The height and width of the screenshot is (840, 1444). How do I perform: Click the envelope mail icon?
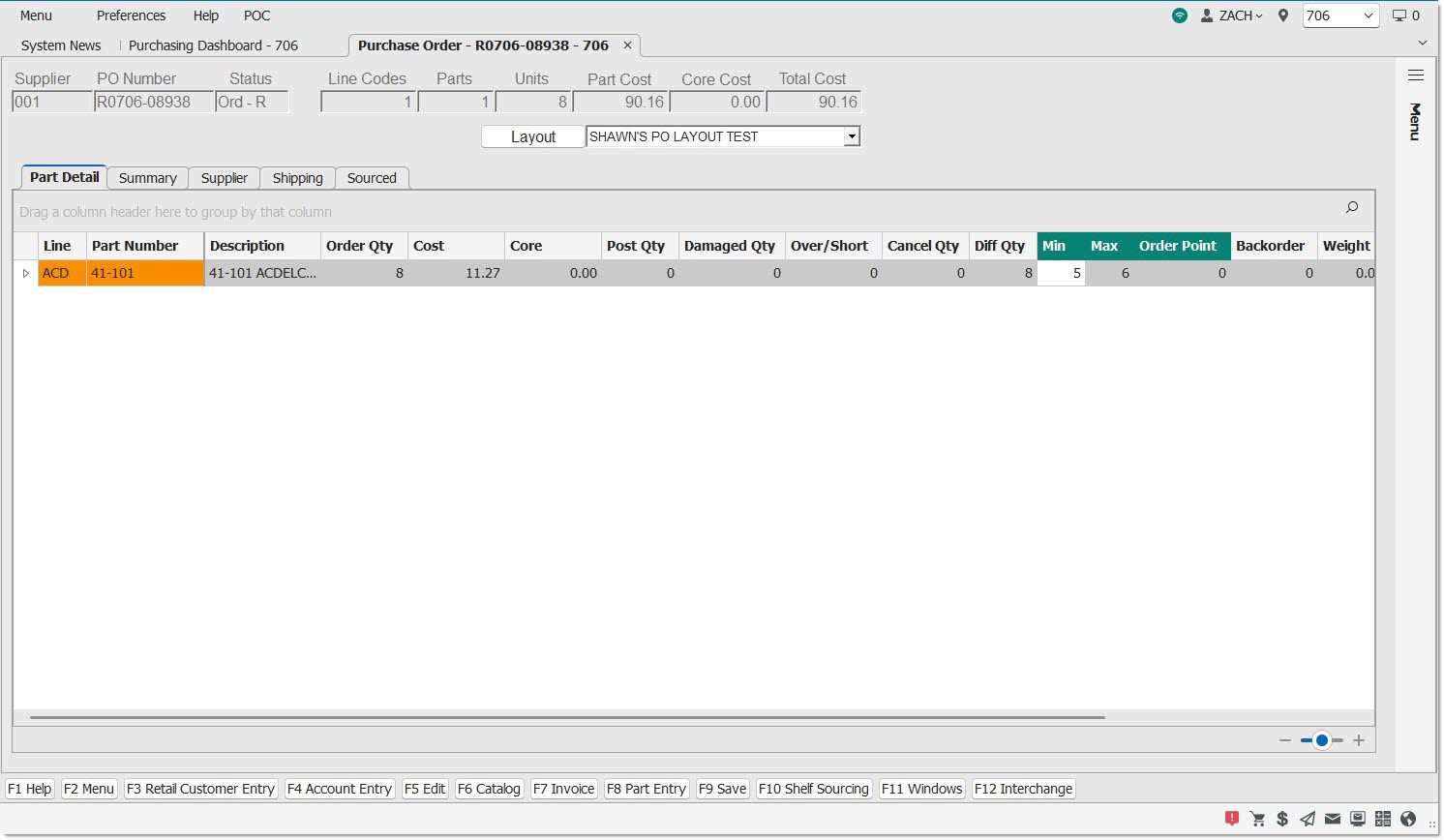click(1333, 819)
